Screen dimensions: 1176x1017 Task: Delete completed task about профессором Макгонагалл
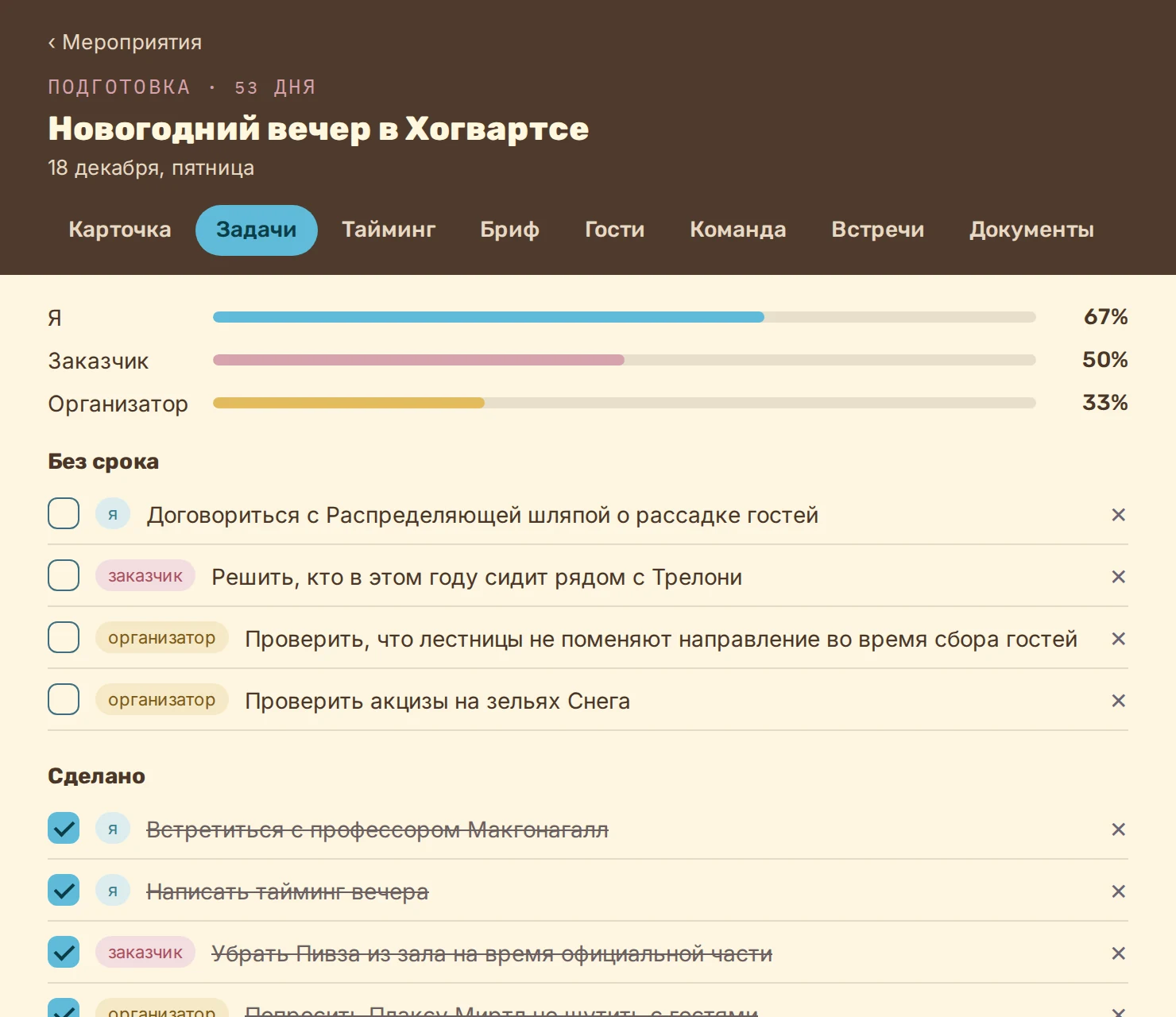click(x=1118, y=829)
